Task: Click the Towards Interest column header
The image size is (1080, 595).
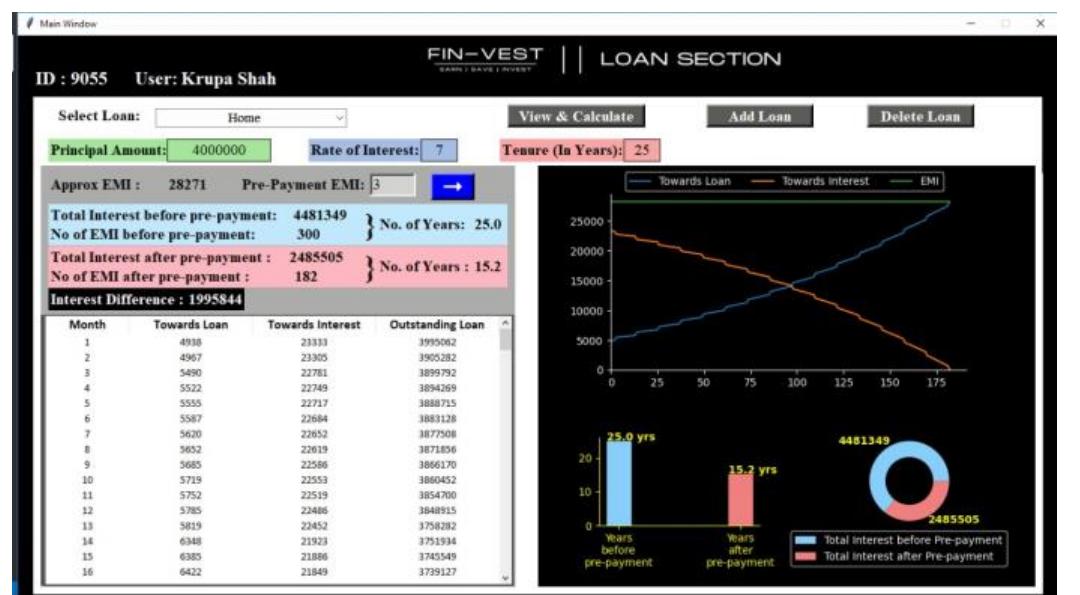Action: pyautogui.click(x=313, y=325)
